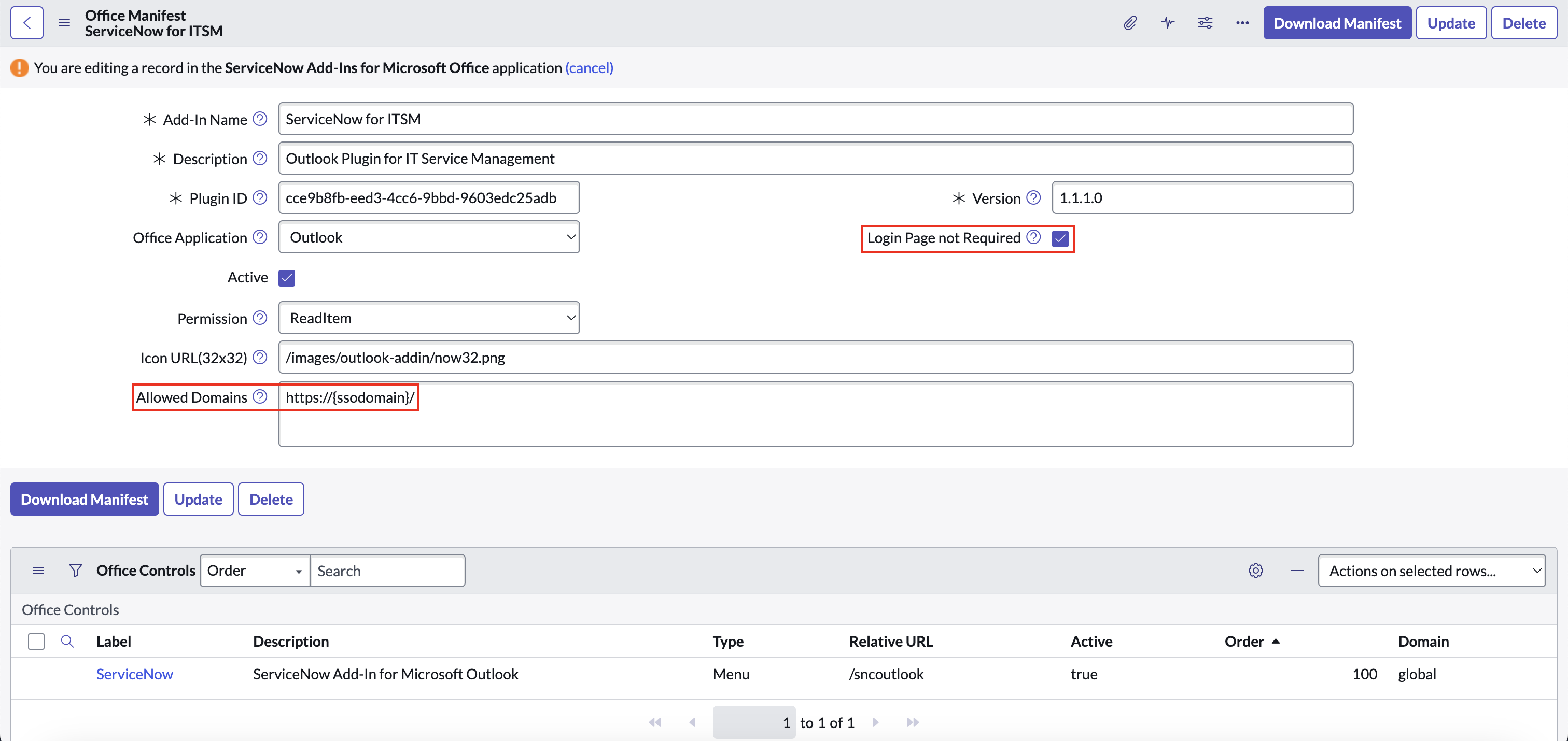Open the list personalize gear icon
This screenshot has width=1568, height=741.
(1256, 571)
